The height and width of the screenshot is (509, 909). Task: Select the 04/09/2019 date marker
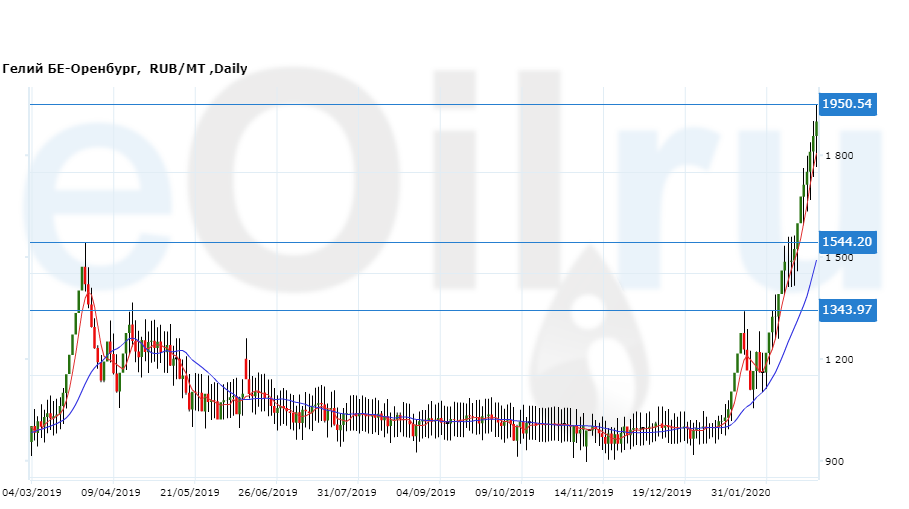click(x=426, y=493)
